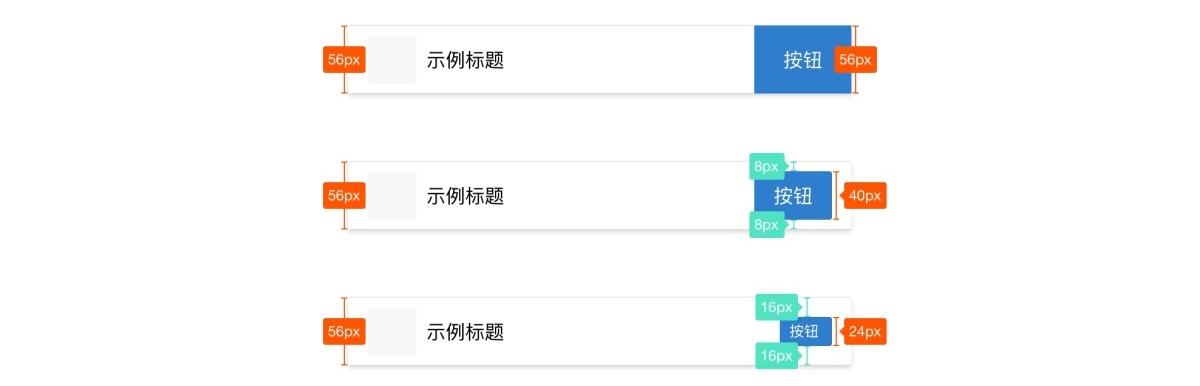Select the gray thumbnail in the bottom row
The image size is (1200, 386).
(392, 332)
